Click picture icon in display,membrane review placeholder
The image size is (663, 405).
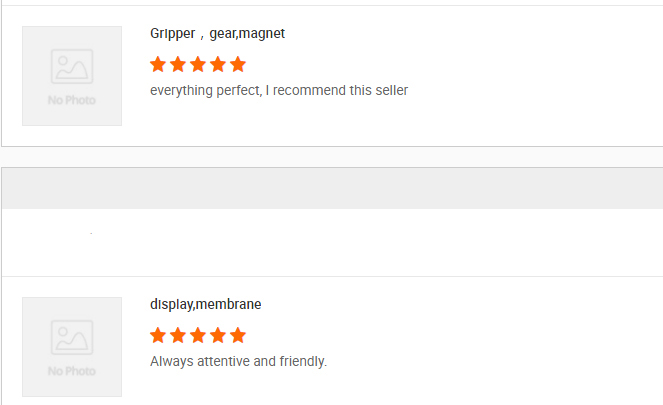tap(72, 337)
